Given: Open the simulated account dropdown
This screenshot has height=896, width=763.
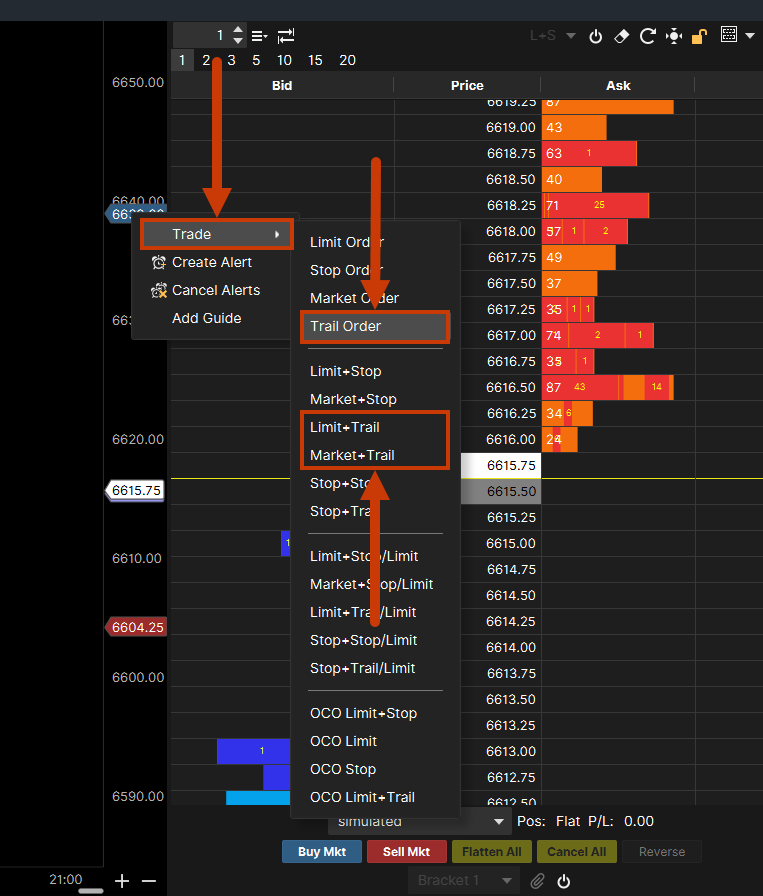Looking at the screenshot, I should click(x=421, y=822).
